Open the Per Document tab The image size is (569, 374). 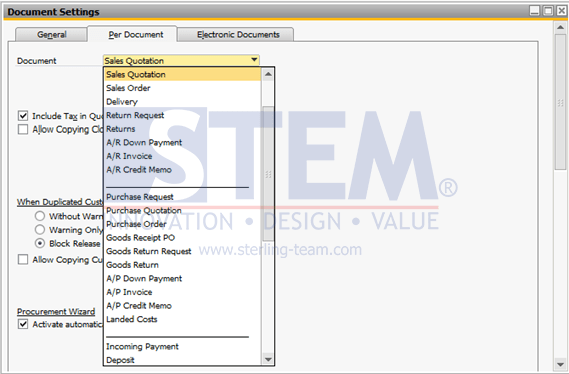click(132, 34)
